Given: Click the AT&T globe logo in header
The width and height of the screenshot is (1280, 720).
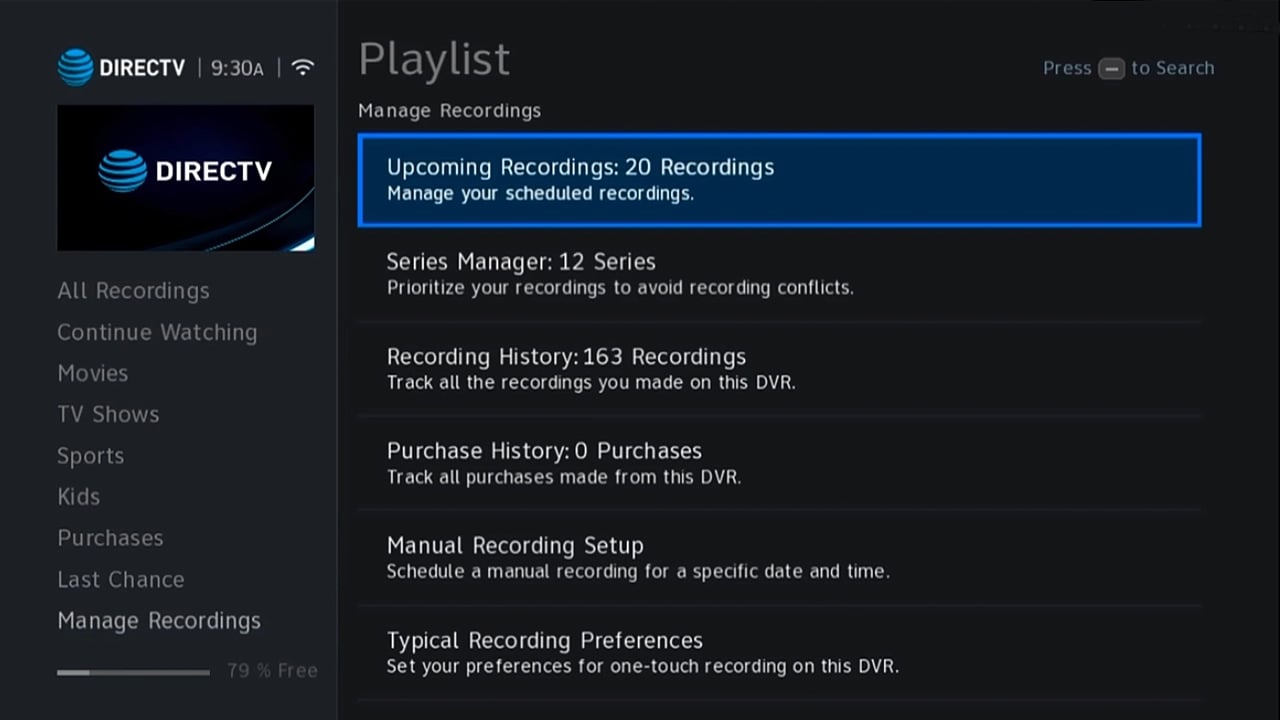Looking at the screenshot, I should pyautogui.click(x=75, y=68).
